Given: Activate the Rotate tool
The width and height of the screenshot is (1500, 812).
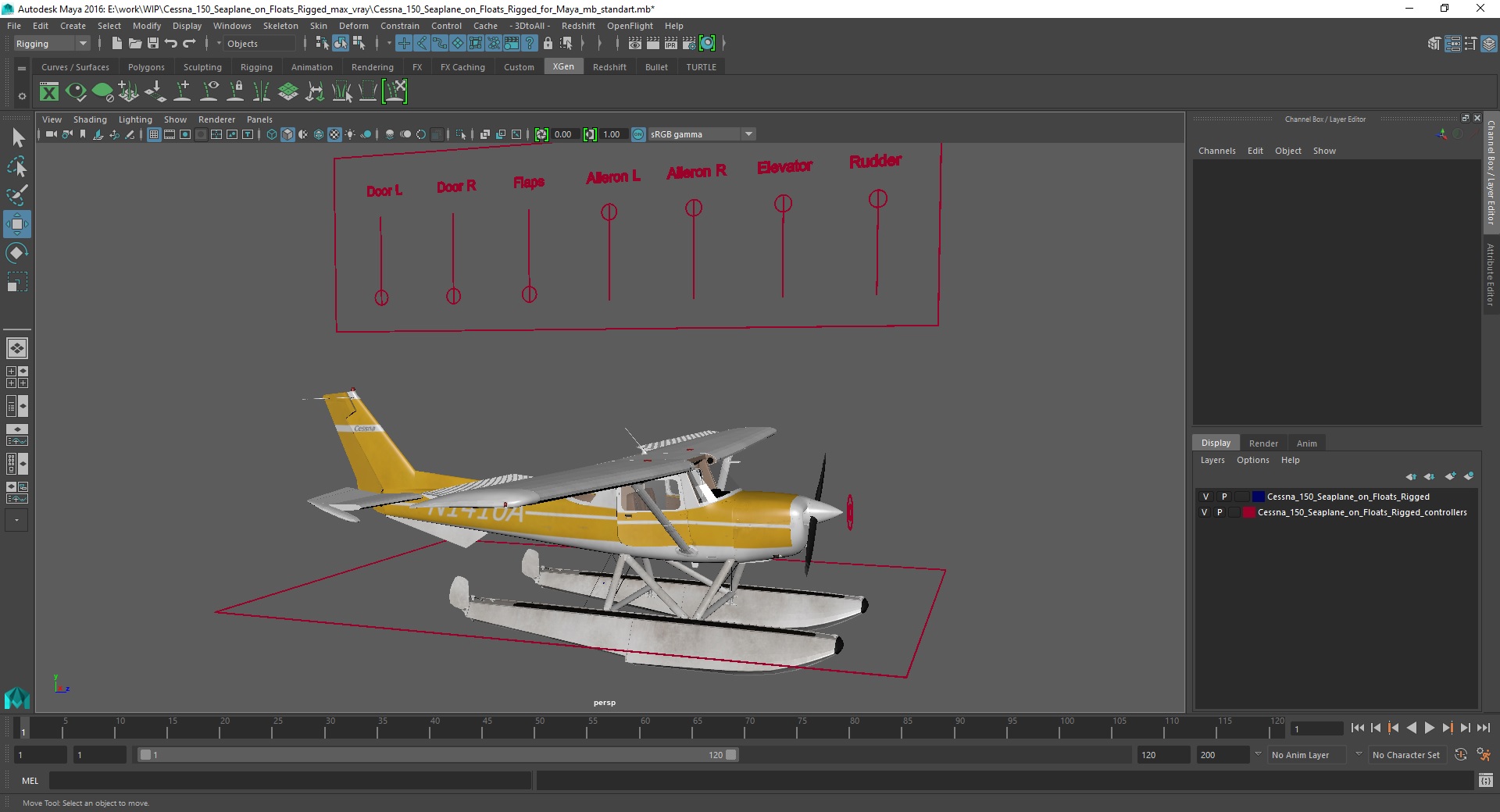Looking at the screenshot, I should coord(17,253).
